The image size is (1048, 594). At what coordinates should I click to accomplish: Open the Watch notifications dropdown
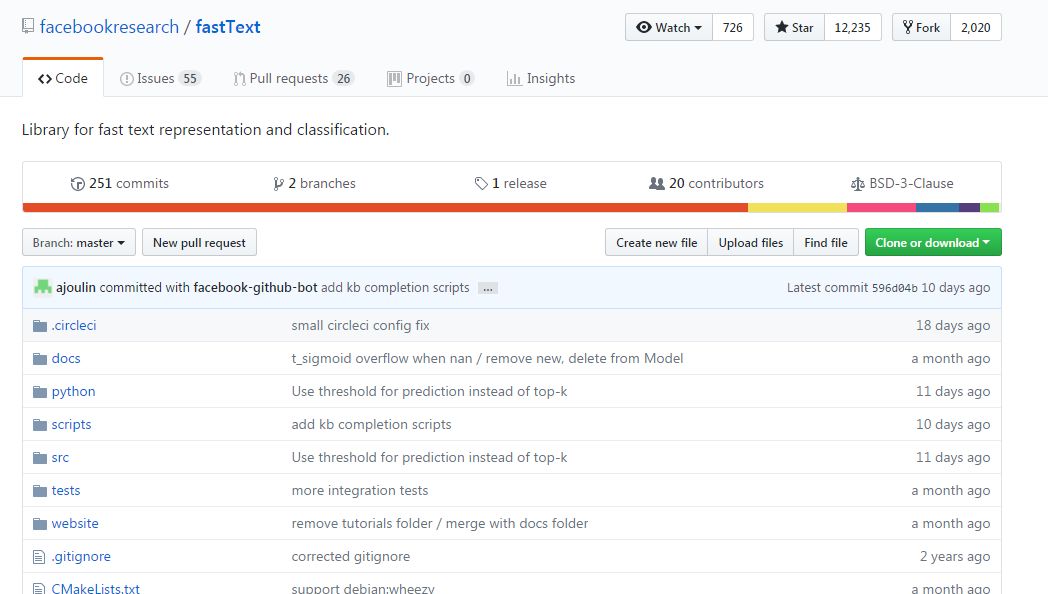point(669,27)
